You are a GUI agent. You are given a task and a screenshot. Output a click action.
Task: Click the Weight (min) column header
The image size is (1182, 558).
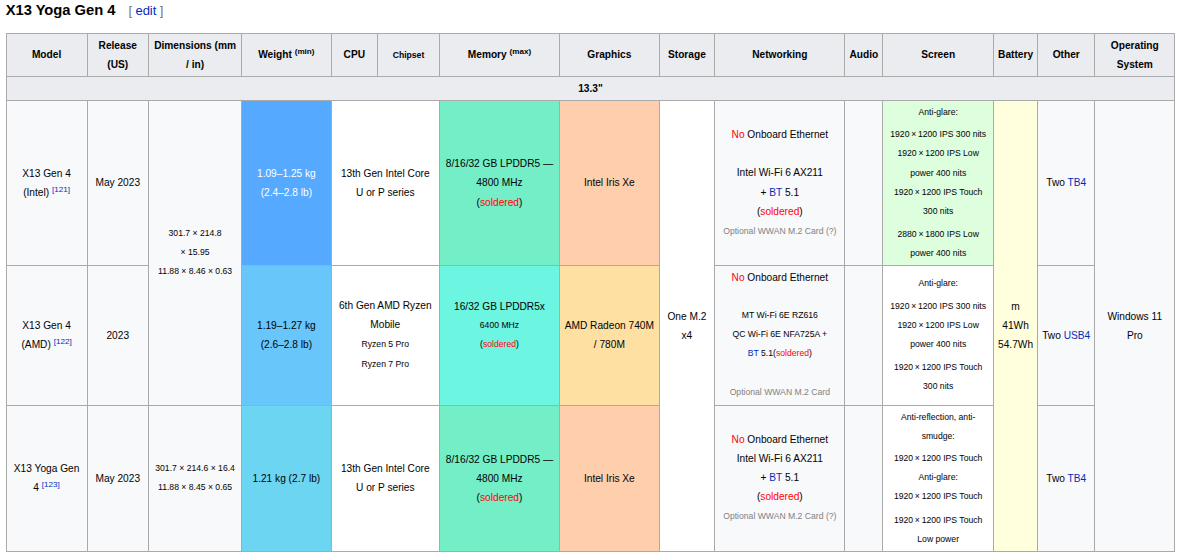coord(286,54)
